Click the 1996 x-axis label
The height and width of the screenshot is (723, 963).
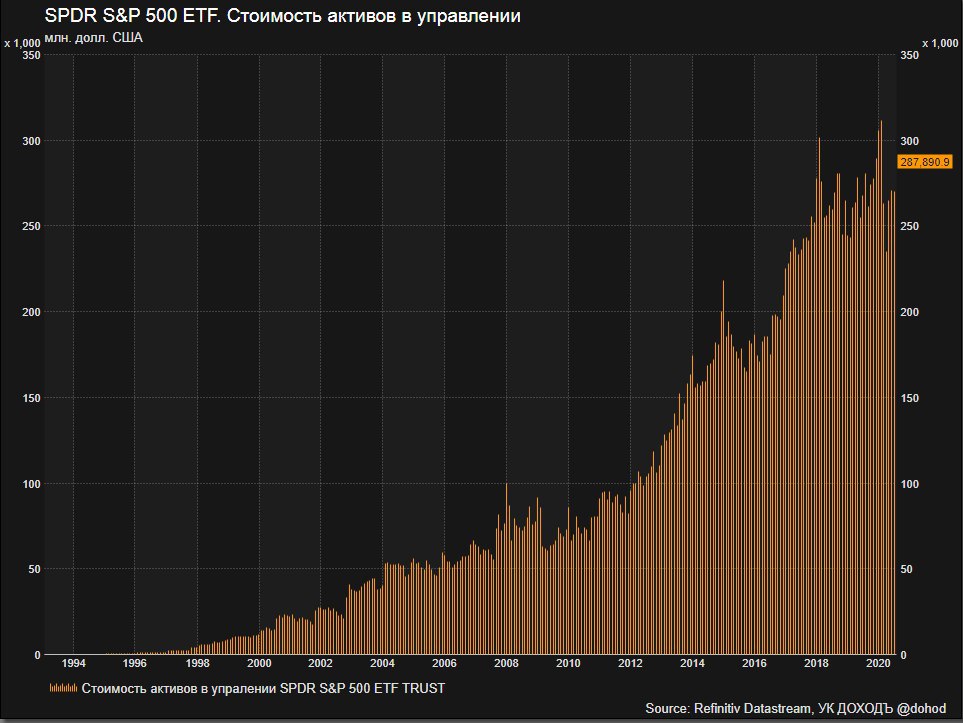click(x=135, y=663)
